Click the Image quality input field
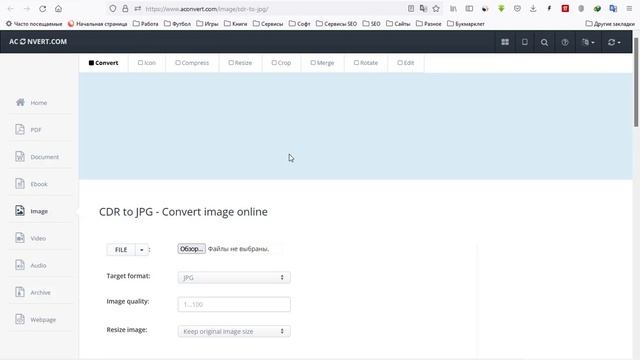640x360 pixels. pos(234,304)
